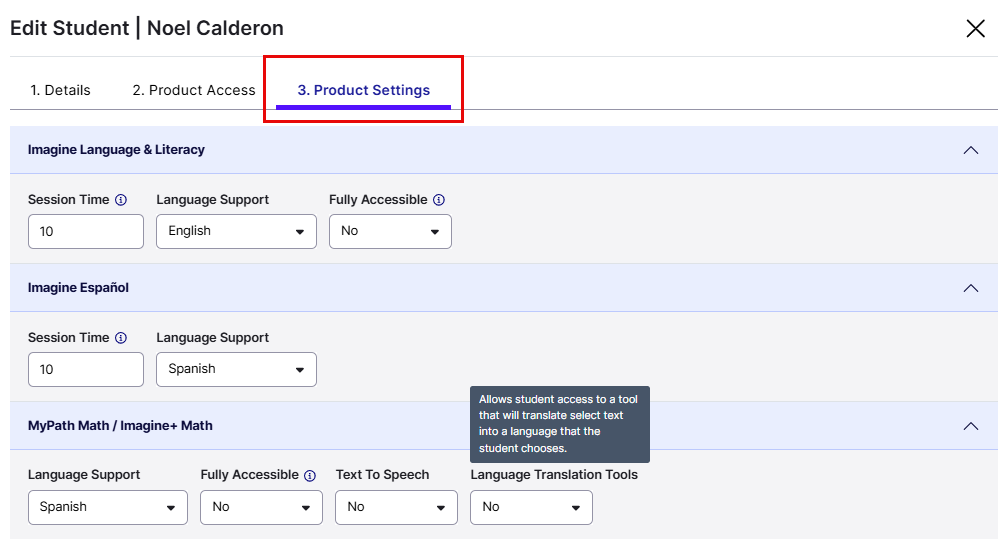Click info icon beside Fully Accessible in Language & Literacy

[439, 200]
